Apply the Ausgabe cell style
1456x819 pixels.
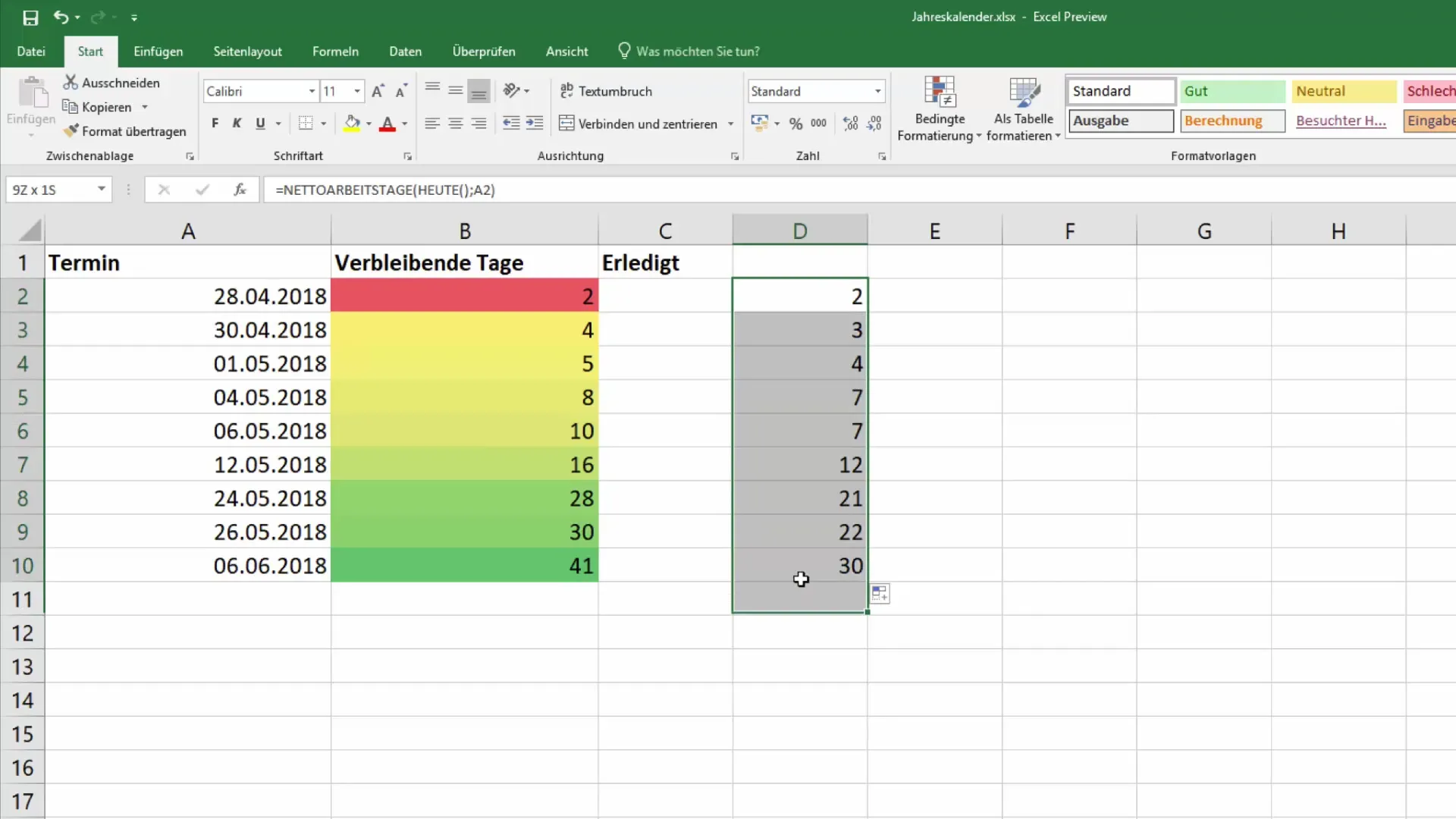pyautogui.click(x=1121, y=121)
